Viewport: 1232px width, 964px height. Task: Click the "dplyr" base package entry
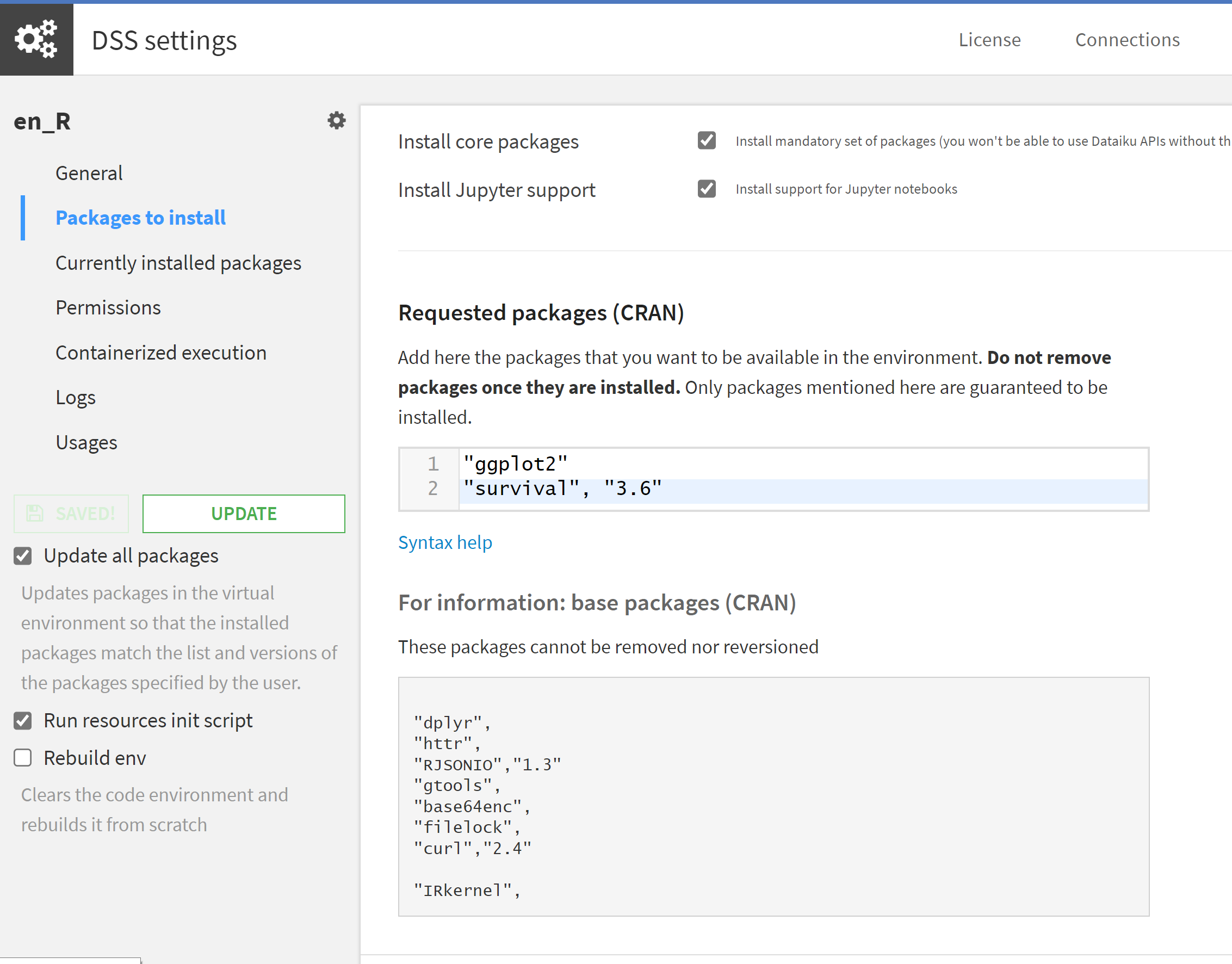click(x=452, y=723)
